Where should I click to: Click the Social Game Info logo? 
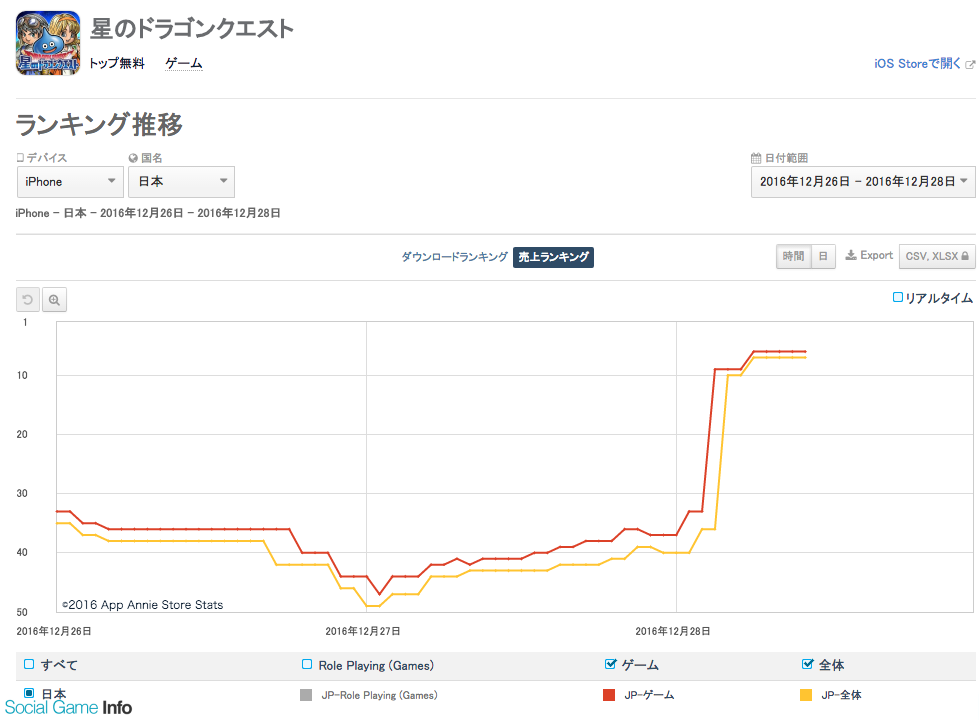[x=69, y=708]
